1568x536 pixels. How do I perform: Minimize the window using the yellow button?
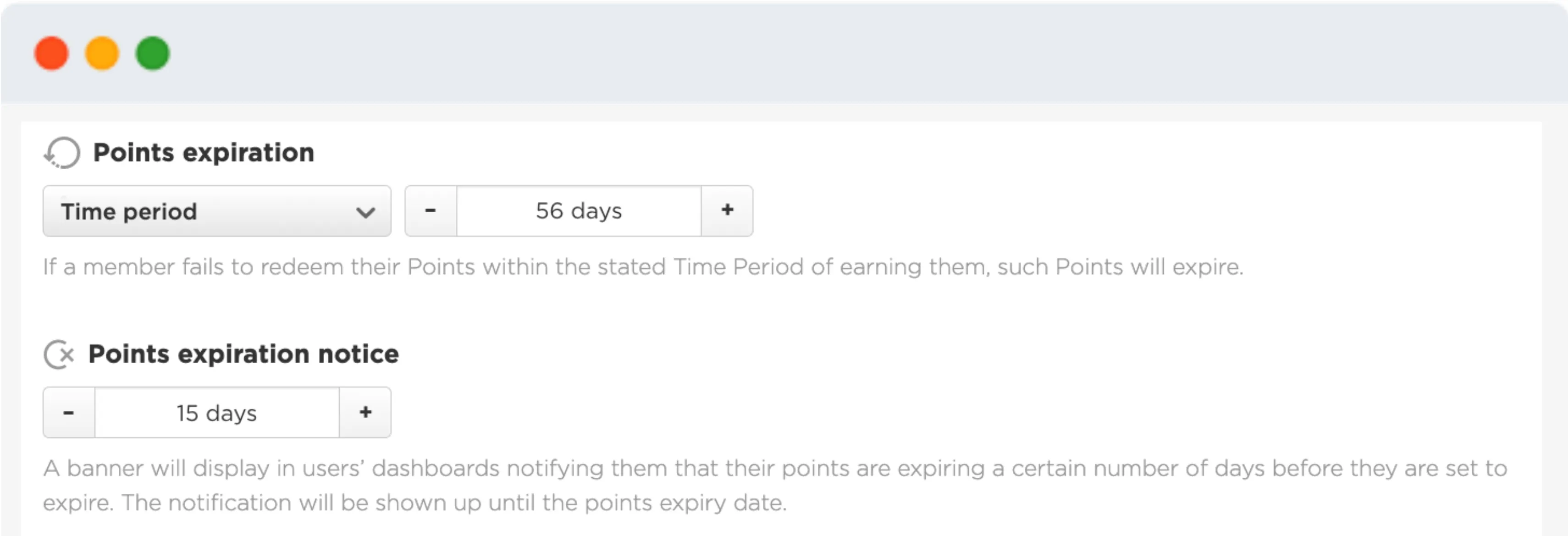tap(102, 54)
